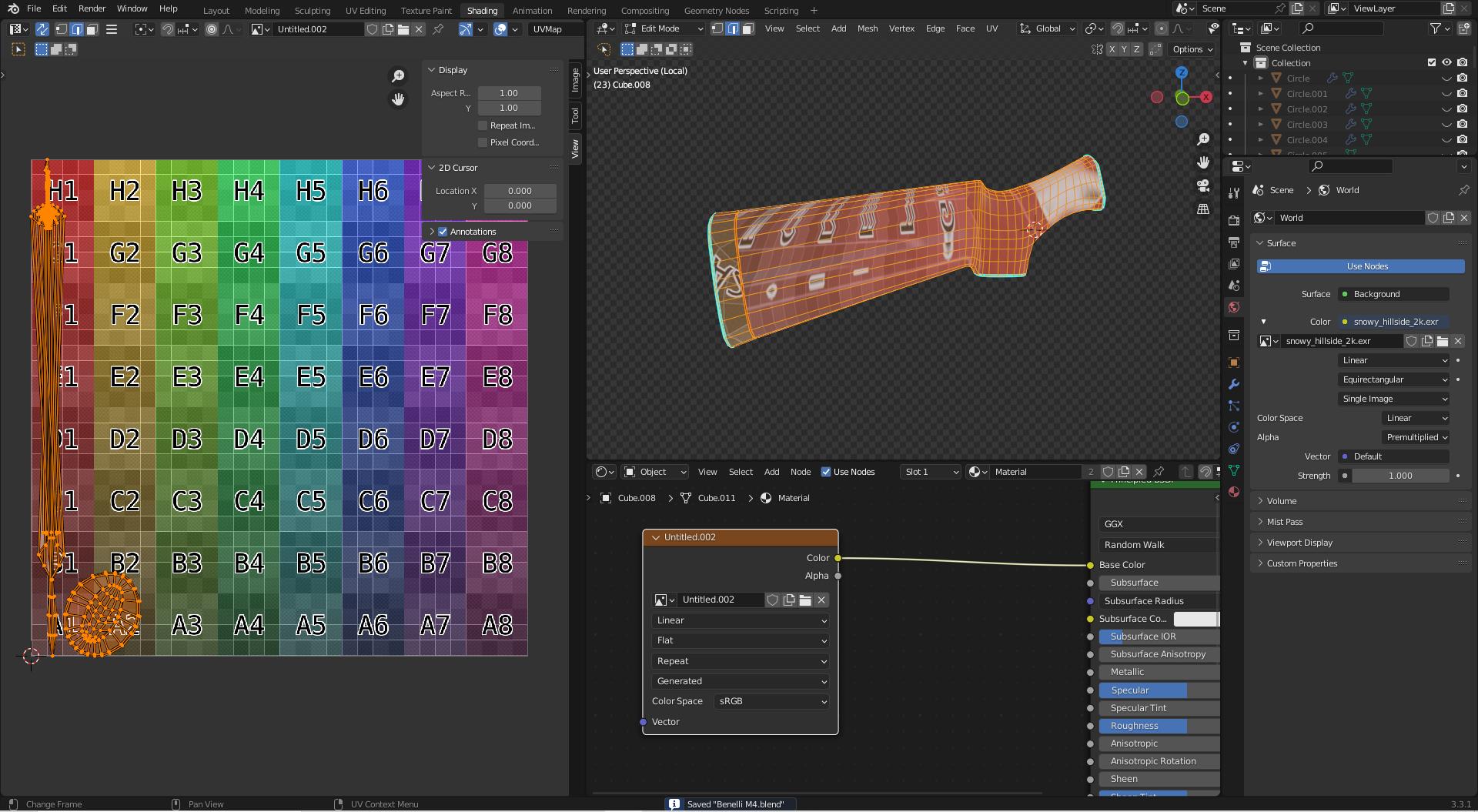1478x812 pixels.
Task: Switch to the UV Editing workspace tab
Action: click(x=366, y=11)
